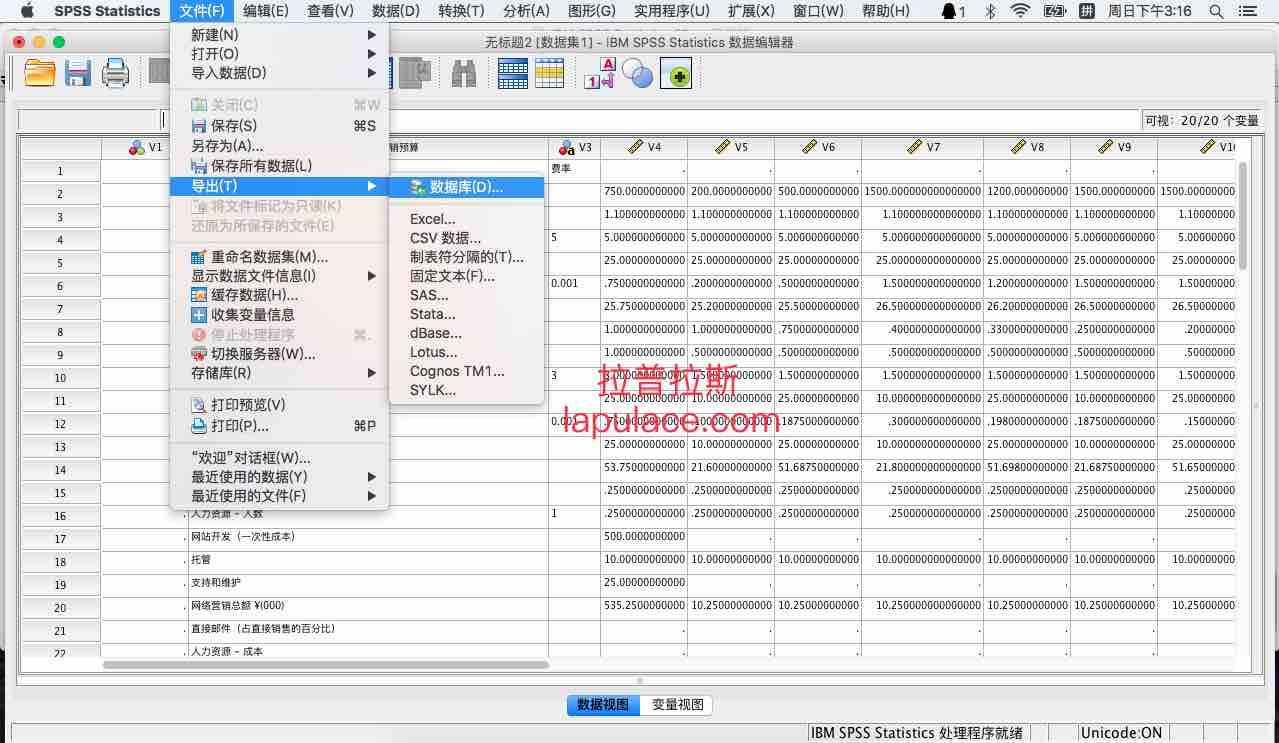The width and height of the screenshot is (1279, 743).
Task: Click the green plus toolbar icon
Action: click(x=676, y=73)
